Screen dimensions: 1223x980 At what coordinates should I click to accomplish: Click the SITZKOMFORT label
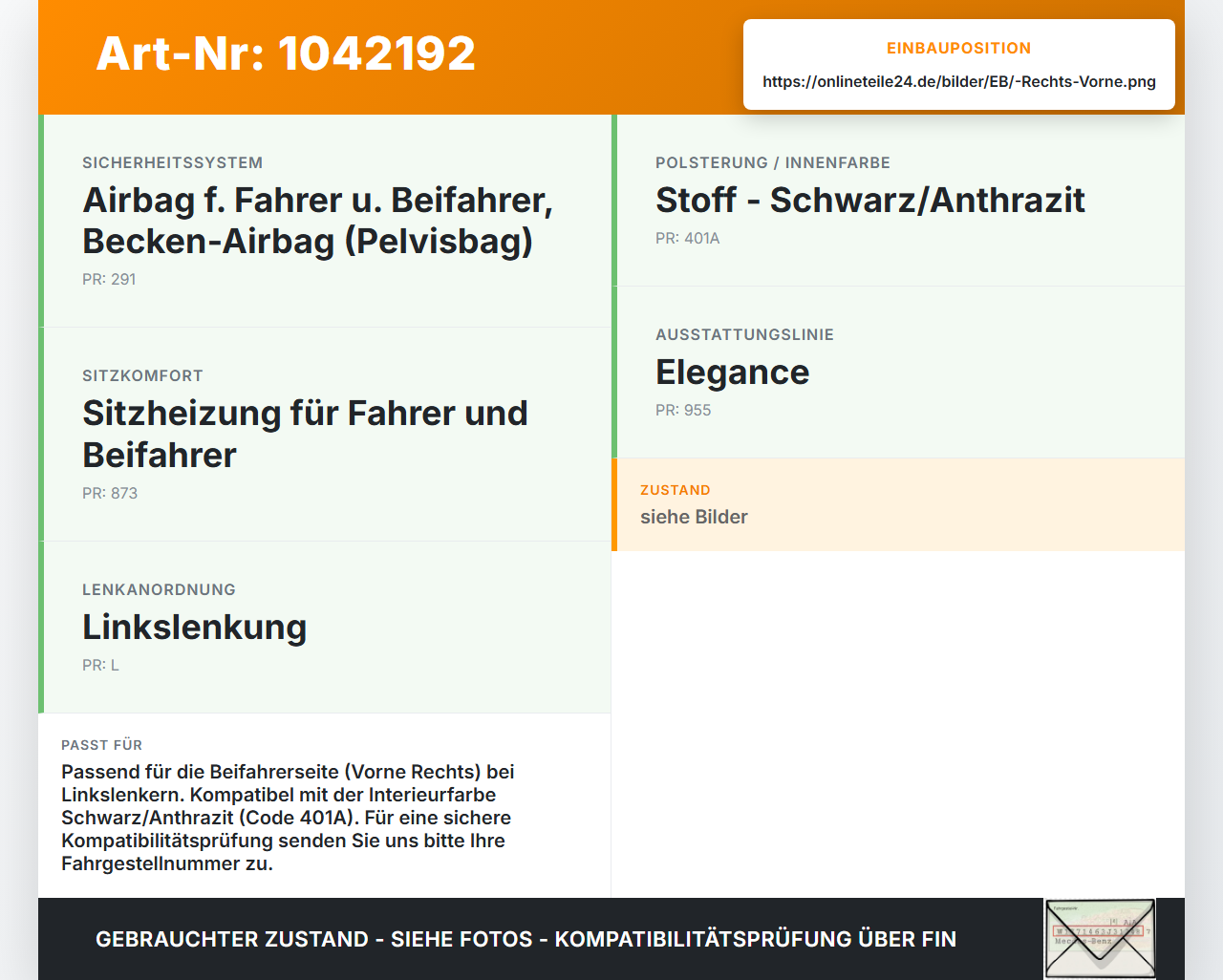[142, 375]
